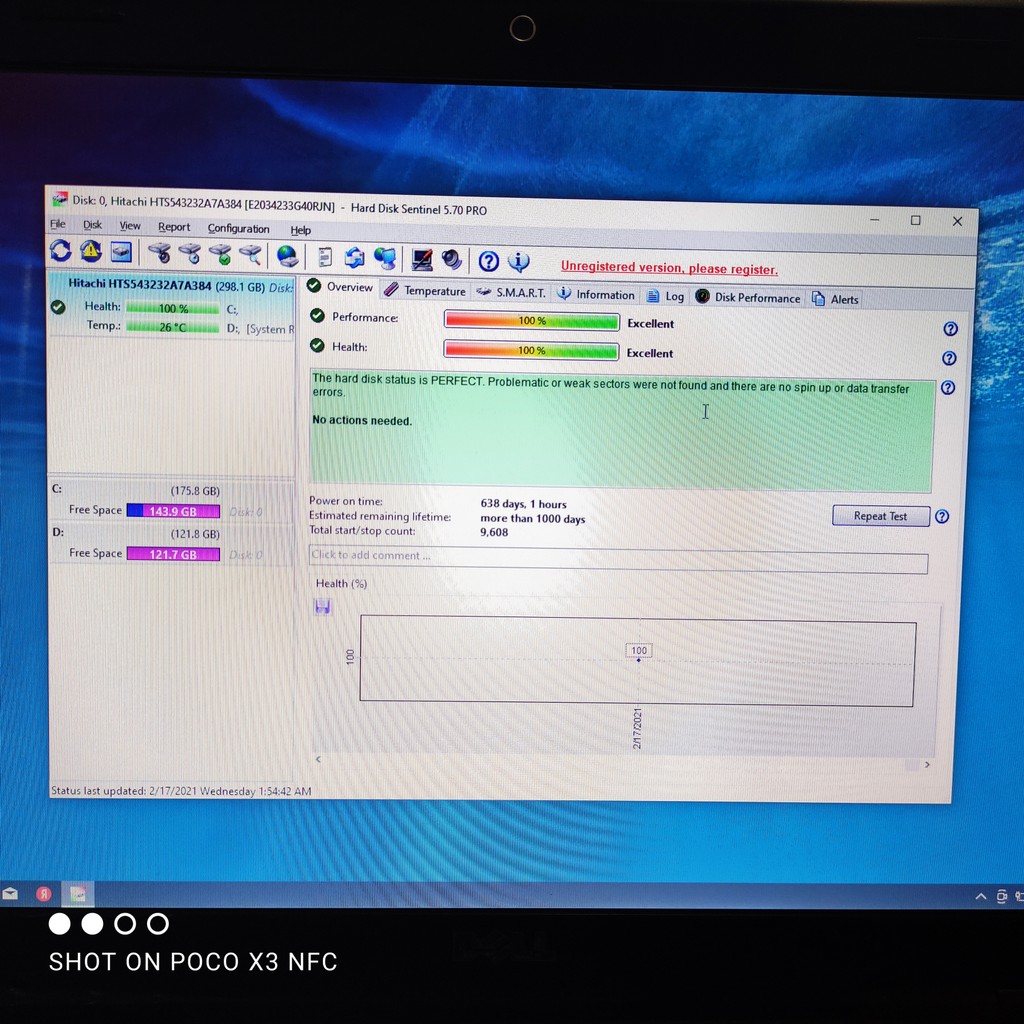Click the Power on time value 638 days
The image size is (1024, 1024).
coord(524,504)
